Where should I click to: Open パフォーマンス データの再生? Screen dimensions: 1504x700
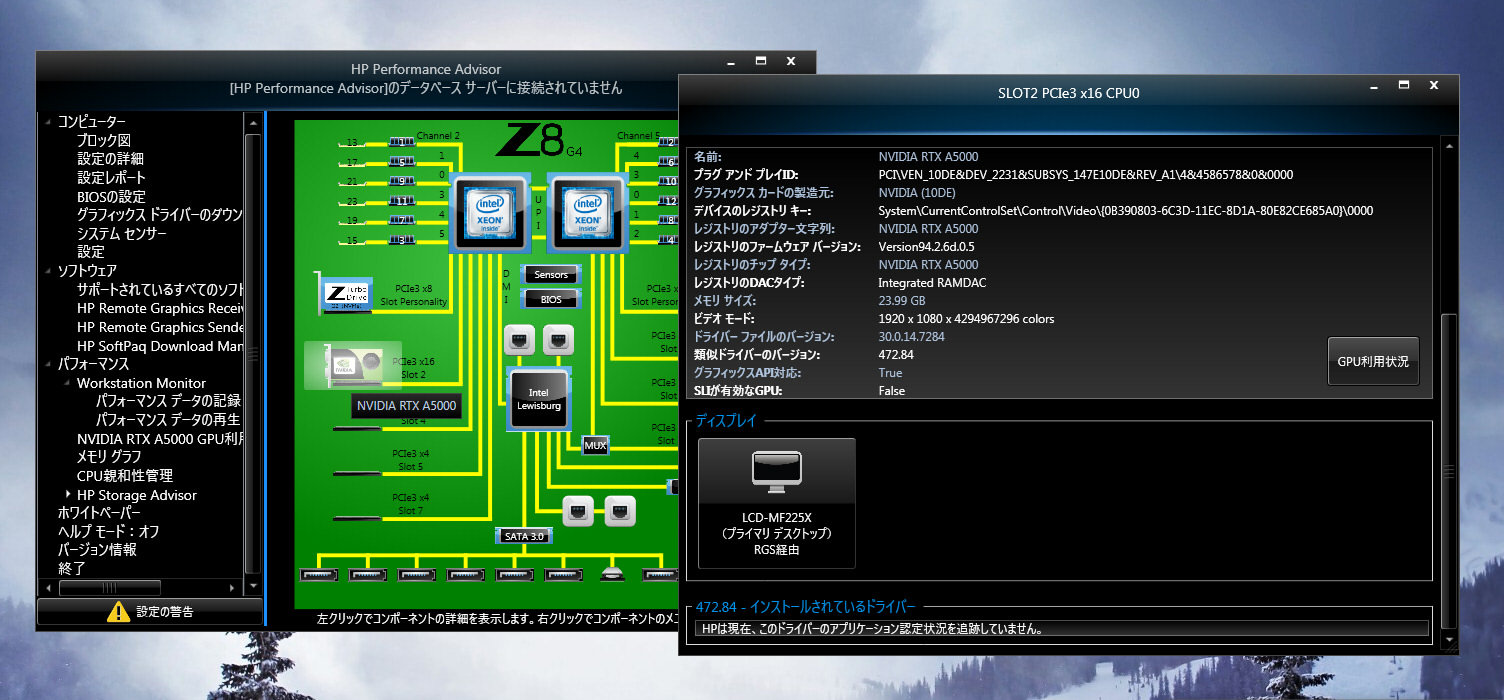[168, 420]
